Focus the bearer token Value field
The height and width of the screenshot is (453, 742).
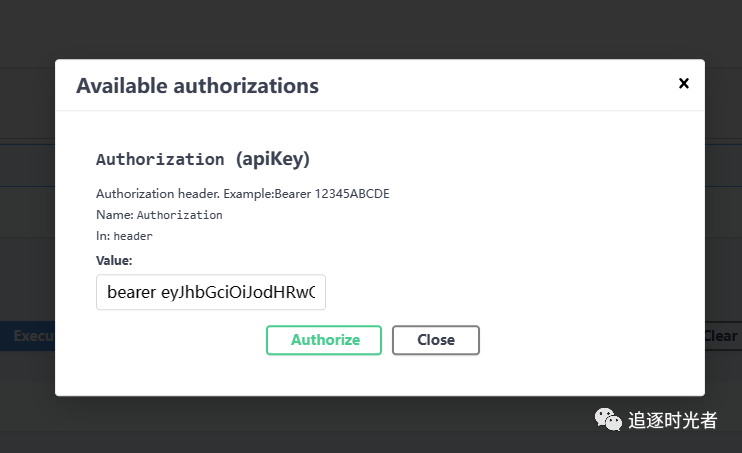211,292
